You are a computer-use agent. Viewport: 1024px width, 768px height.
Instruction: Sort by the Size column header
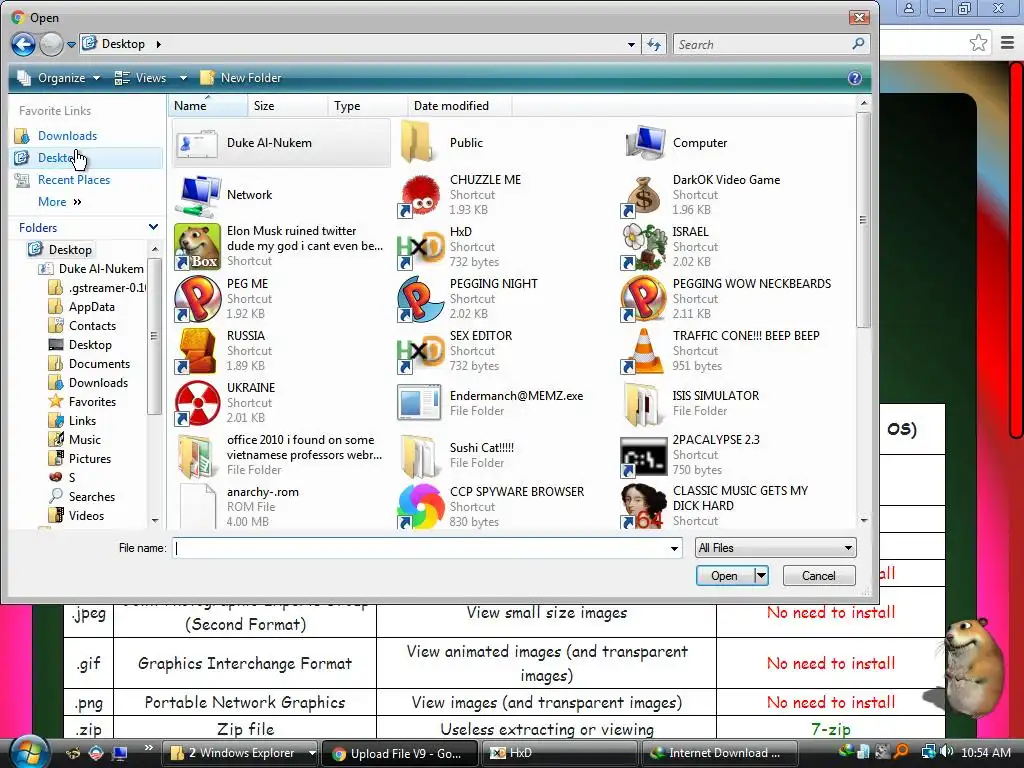[x=287, y=106]
